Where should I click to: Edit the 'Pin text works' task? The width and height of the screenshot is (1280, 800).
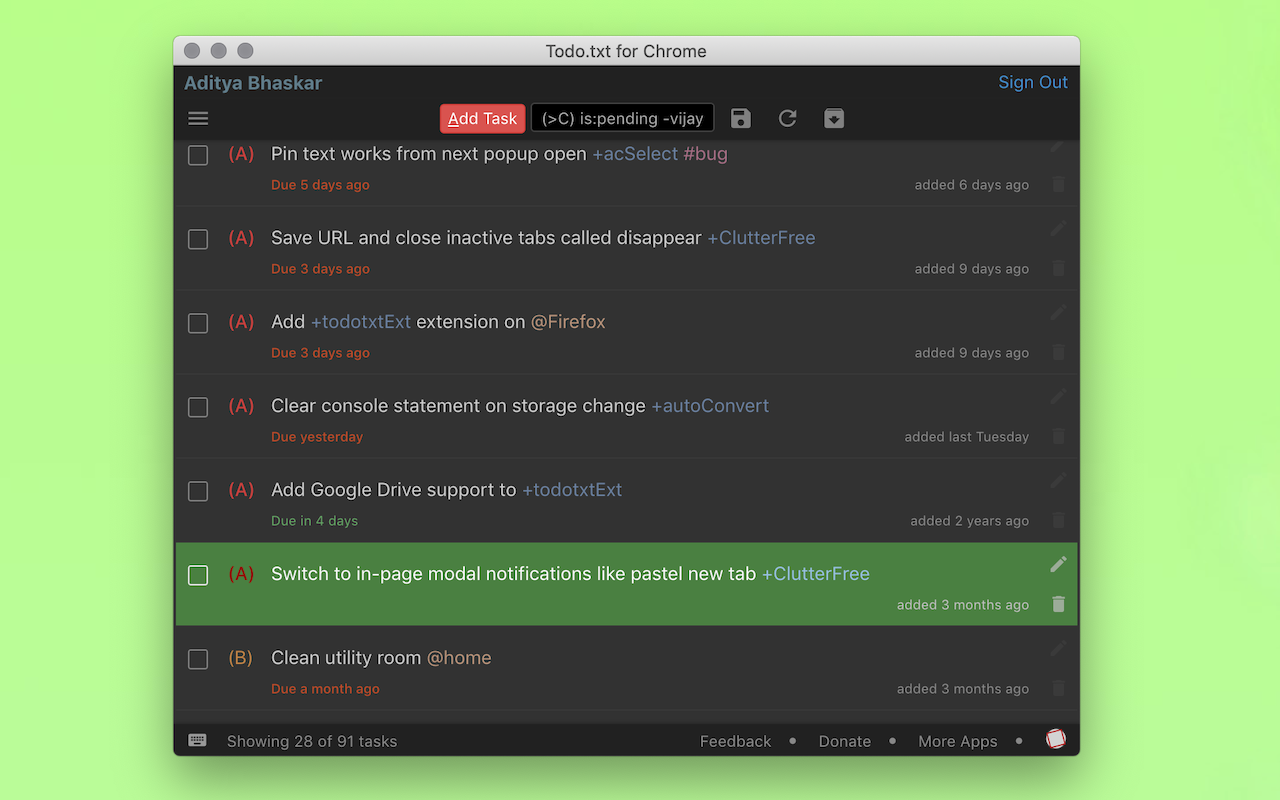click(1059, 146)
